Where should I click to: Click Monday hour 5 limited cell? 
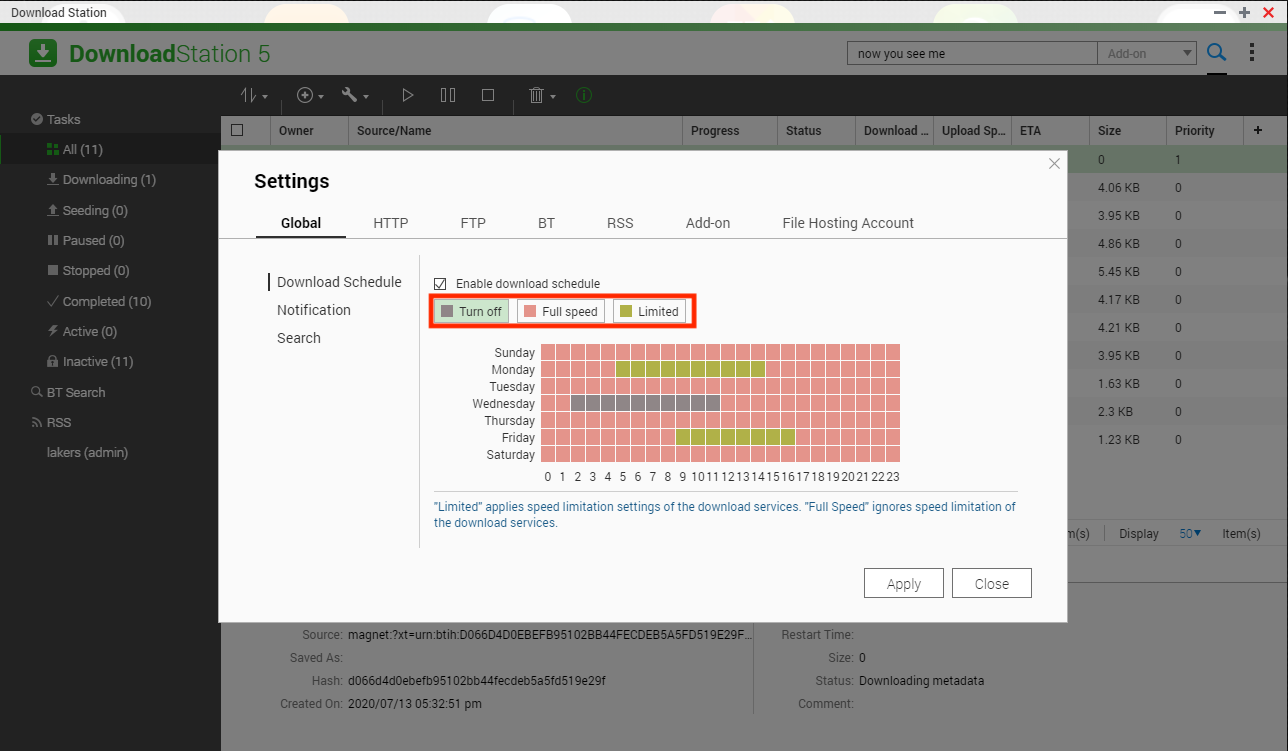point(623,369)
